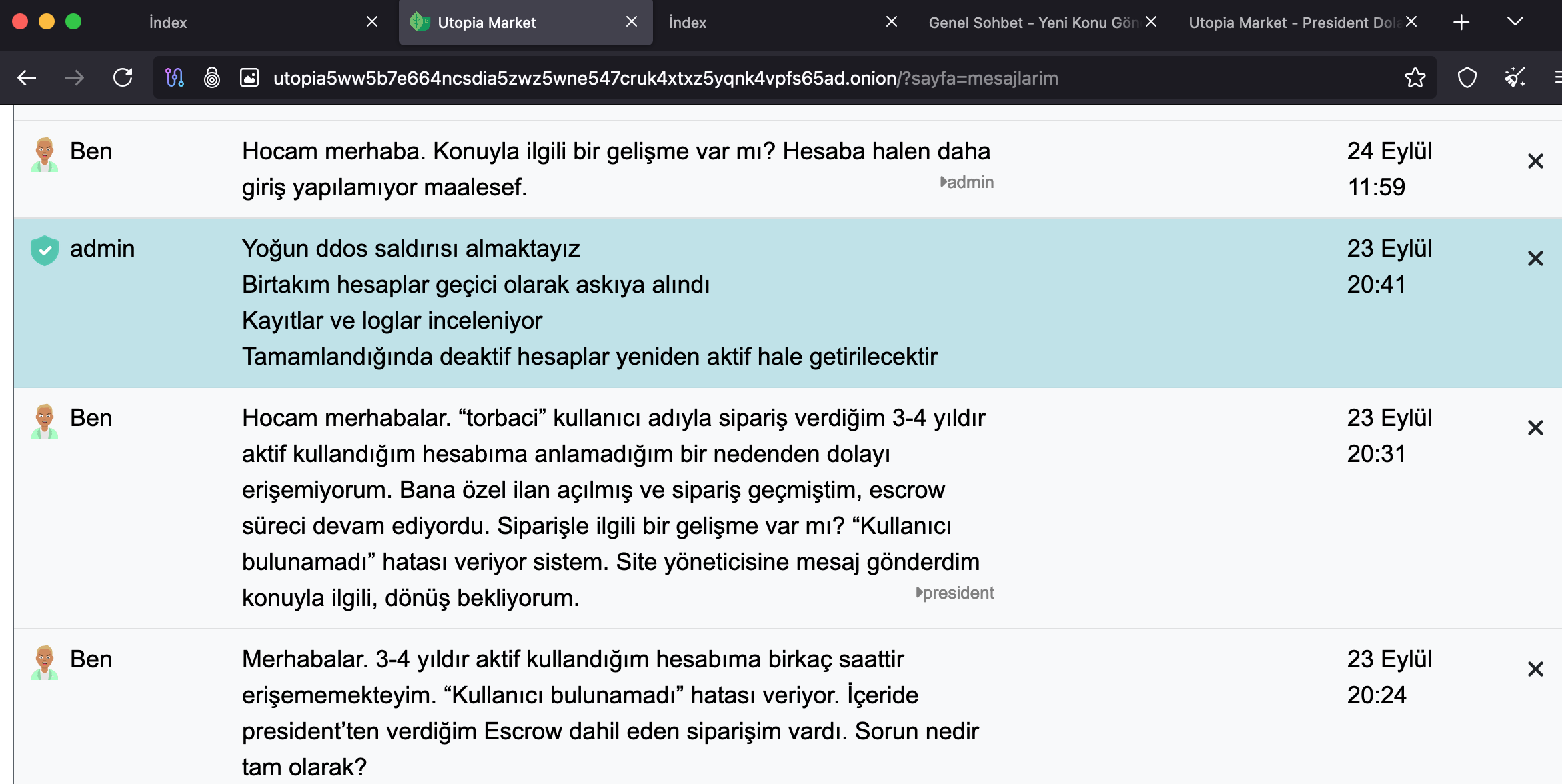Open the list all tabs chevron
Screen dimensions: 1562x784
click(1515, 22)
